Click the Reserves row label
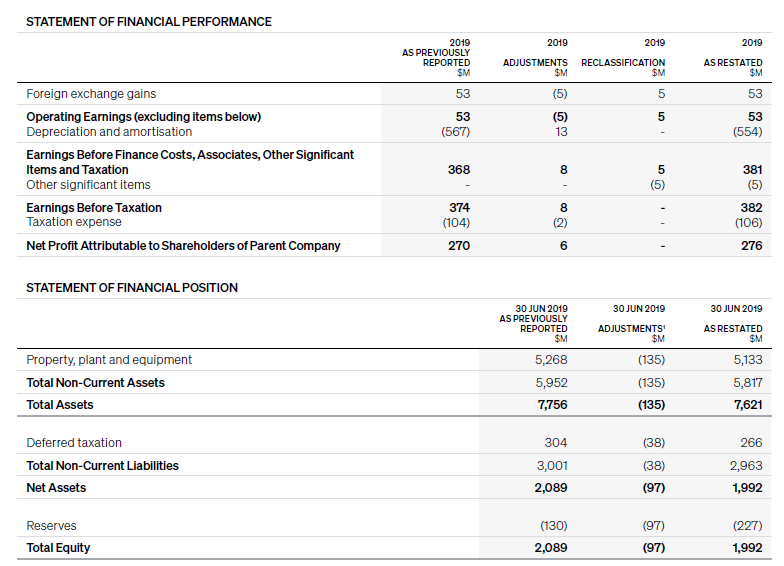Viewport: 784px width, 566px height. pyautogui.click(x=51, y=526)
